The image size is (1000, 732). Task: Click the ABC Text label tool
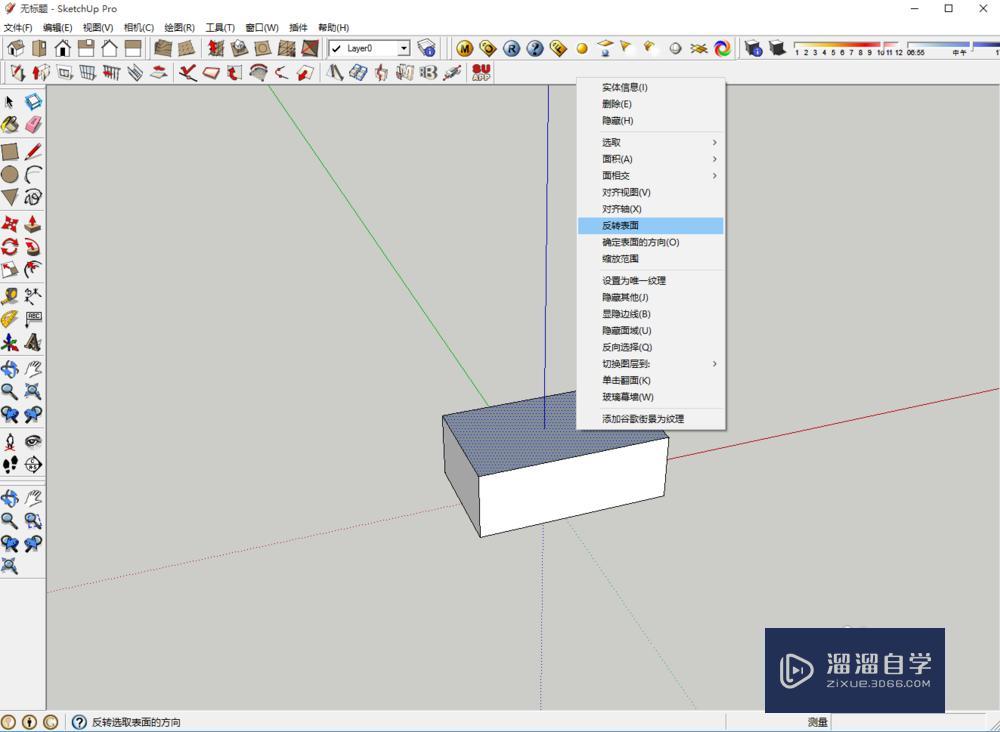point(33,319)
